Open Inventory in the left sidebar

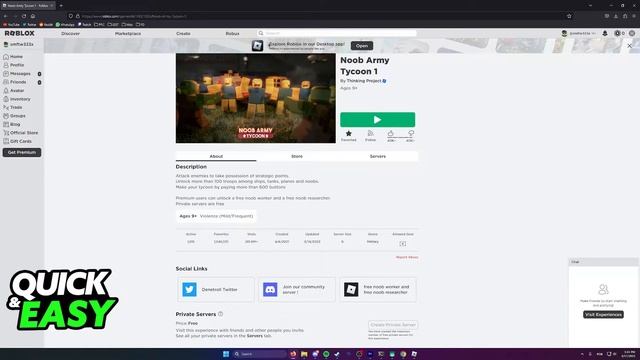[17, 99]
